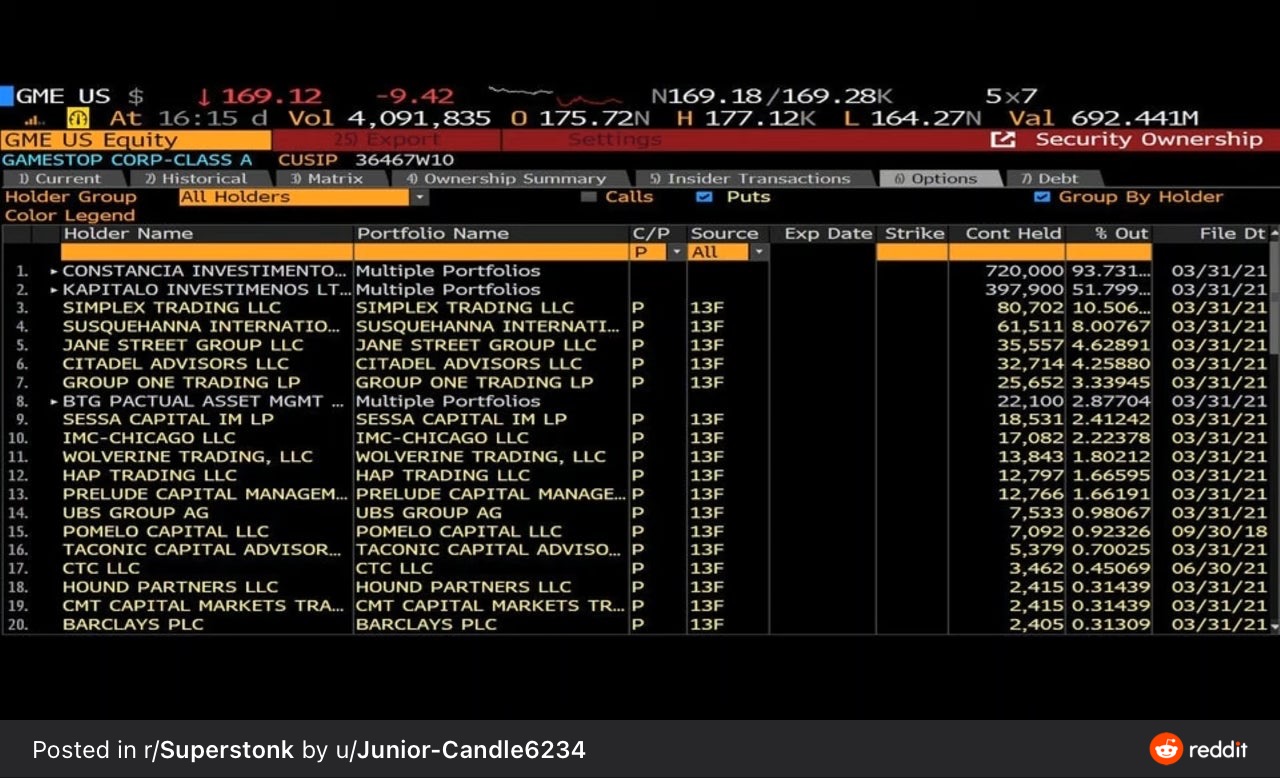Image resolution: width=1280 pixels, height=778 pixels.
Task: Uncheck the Puts checkbox
Action: pos(704,197)
